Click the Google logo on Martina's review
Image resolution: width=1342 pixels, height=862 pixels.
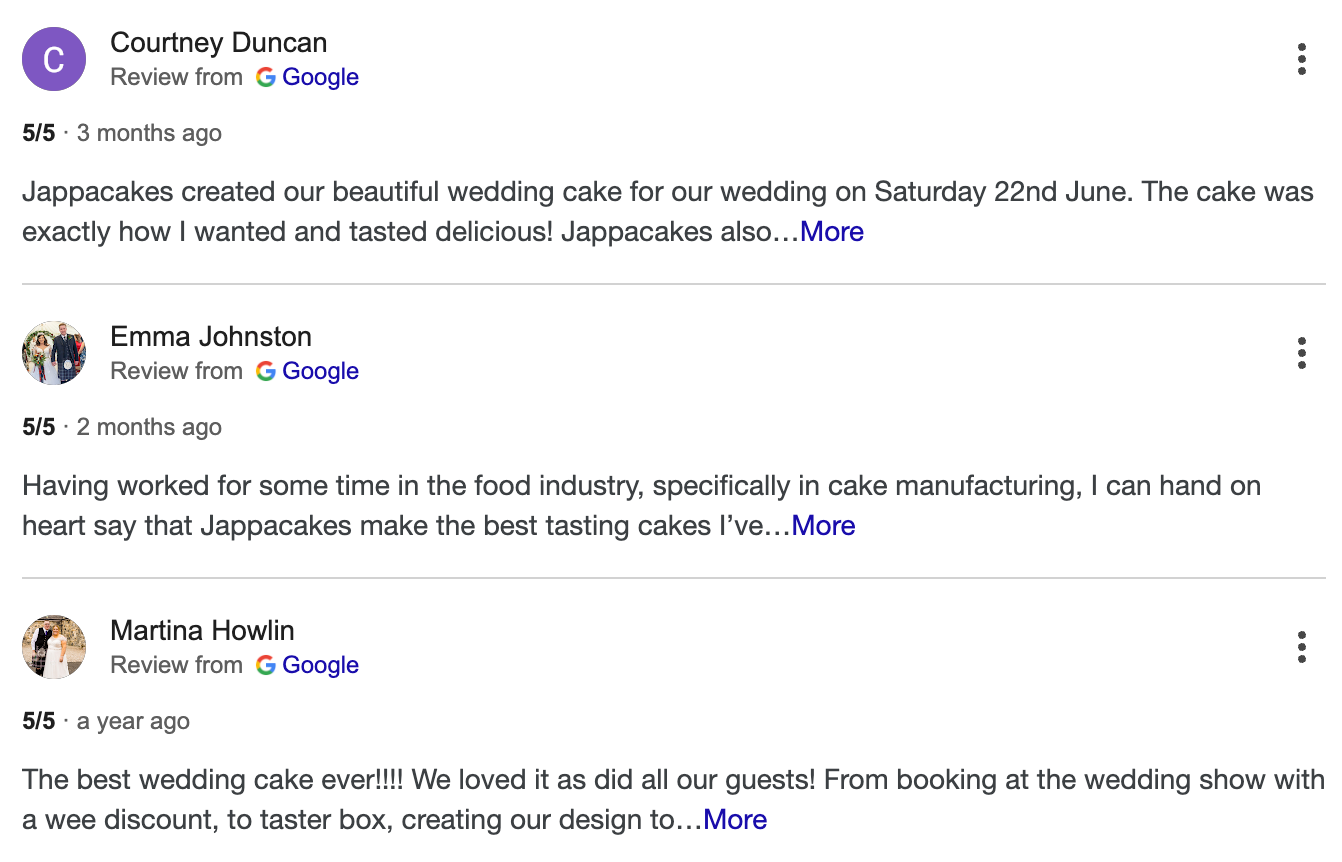[x=266, y=665]
